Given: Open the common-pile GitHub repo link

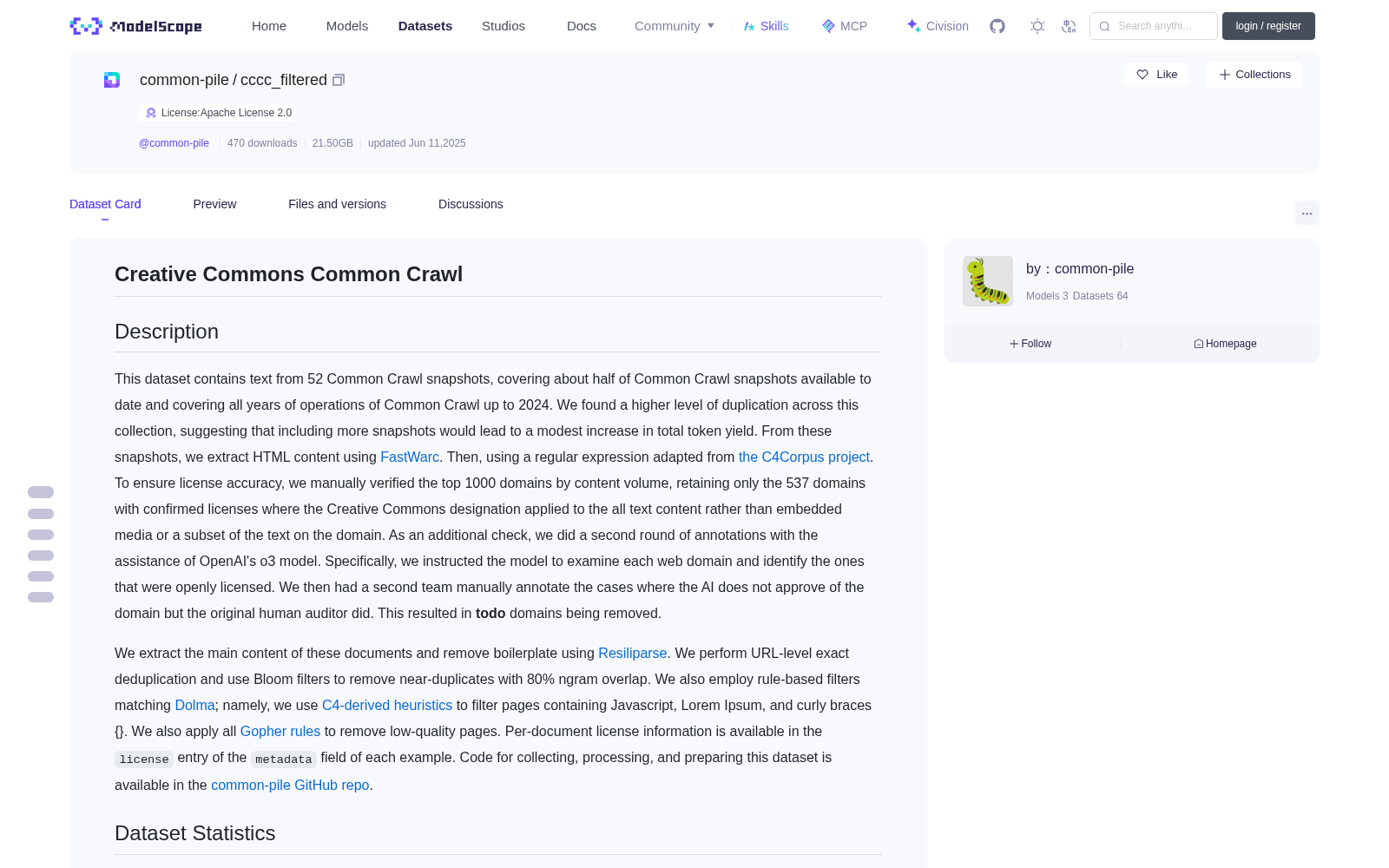Looking at the screenshot, I should click(x=290, y=785).
